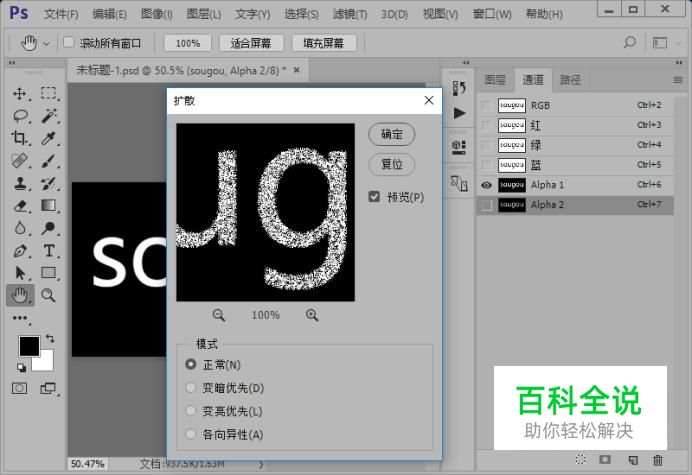692x475 pixels.
Task: Click the 确定 button
Action: pyautogui.click(x=391, y=134)
